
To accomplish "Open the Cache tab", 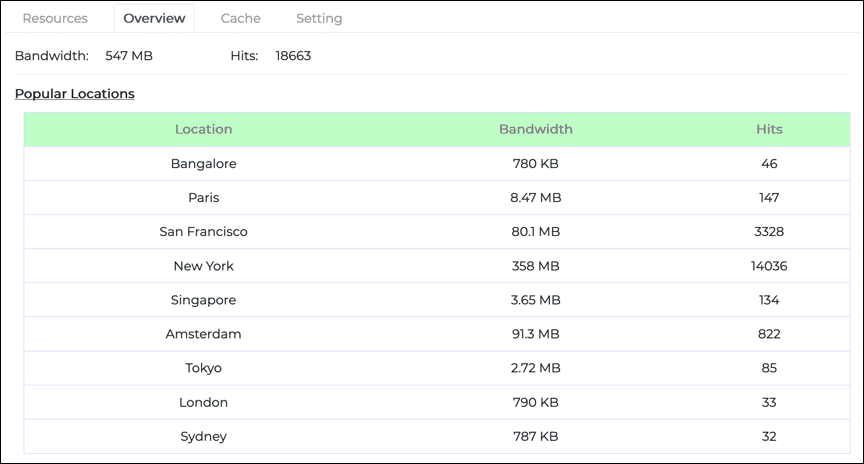I will coord(240,18).
